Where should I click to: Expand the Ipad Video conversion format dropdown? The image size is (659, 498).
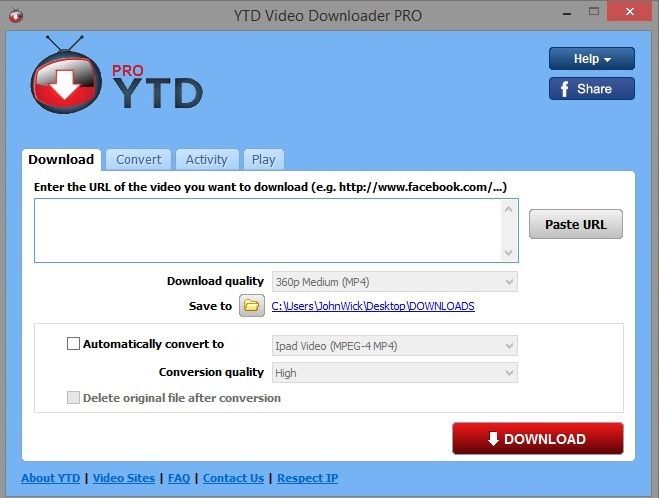pyautogui.click(x=395, y=346)
